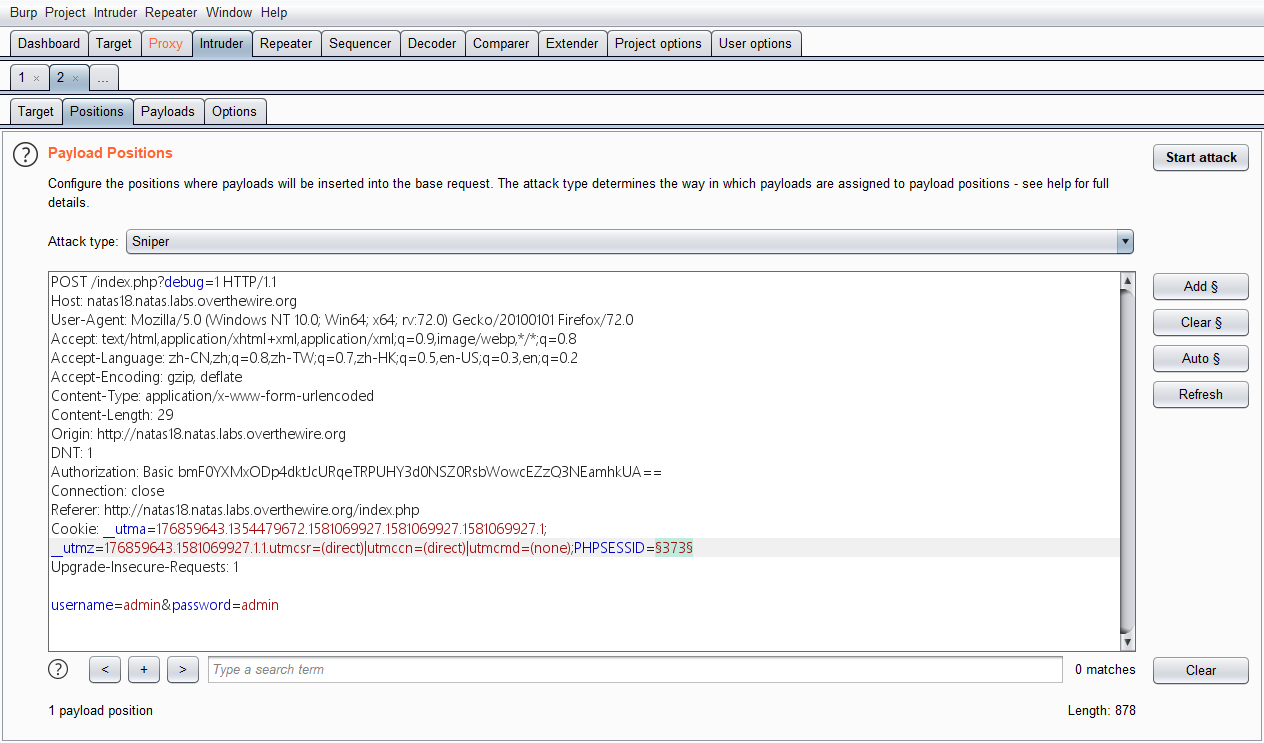Switch to the Payloads sub-tab
The image size is (1264, 743).
pos(168,112)
